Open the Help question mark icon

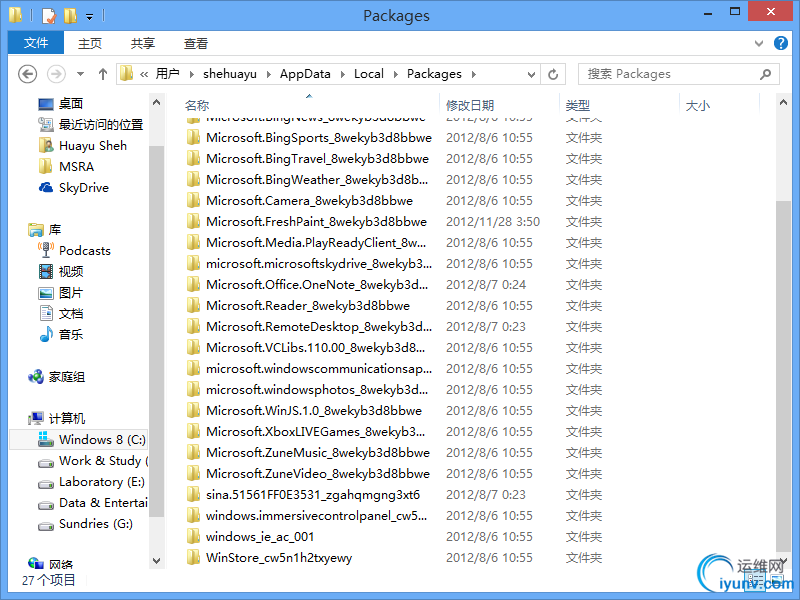click(x=781, y=43)
